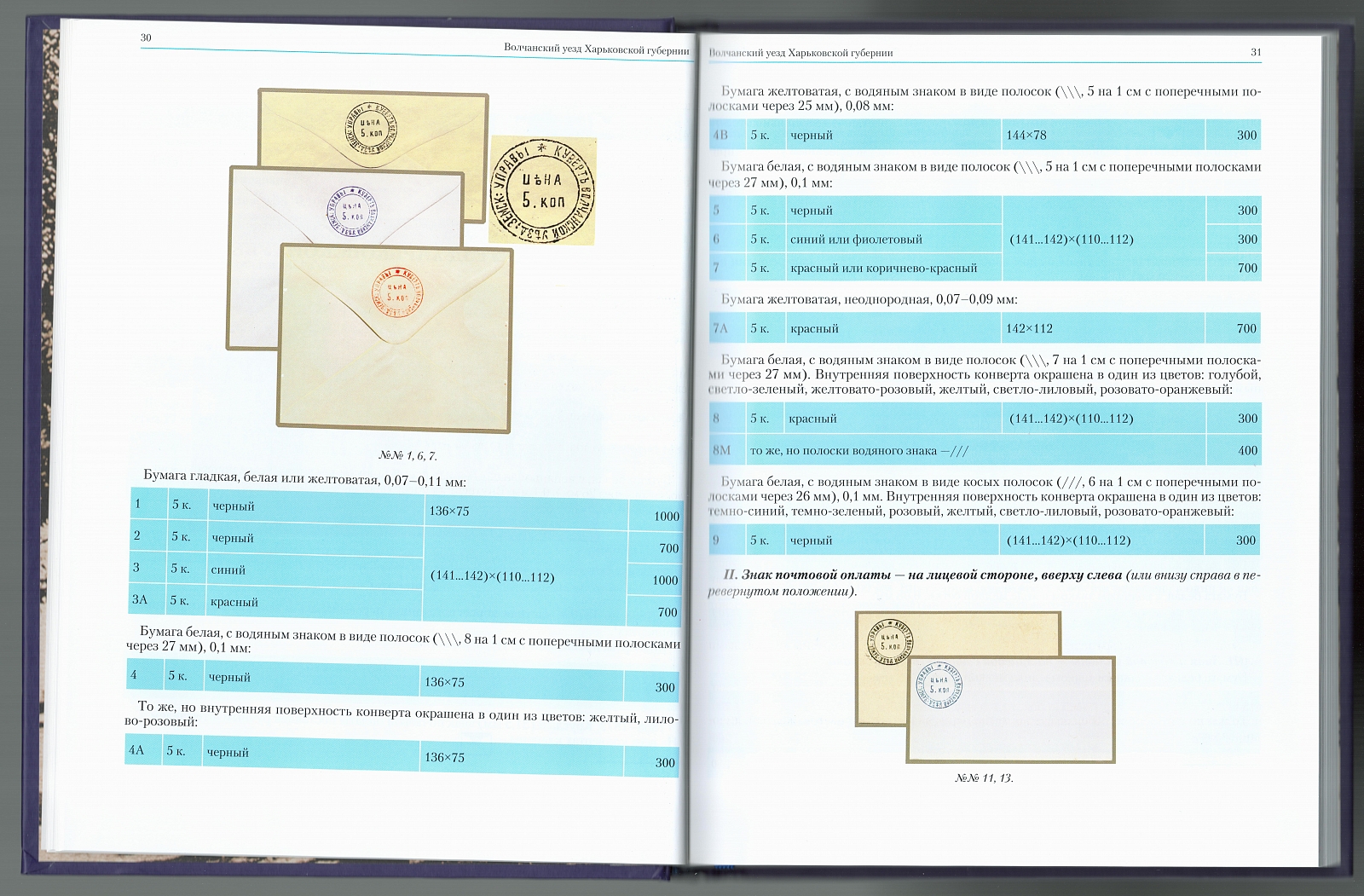
Task: Select the left page header title text
Action: tap(596, 49)
